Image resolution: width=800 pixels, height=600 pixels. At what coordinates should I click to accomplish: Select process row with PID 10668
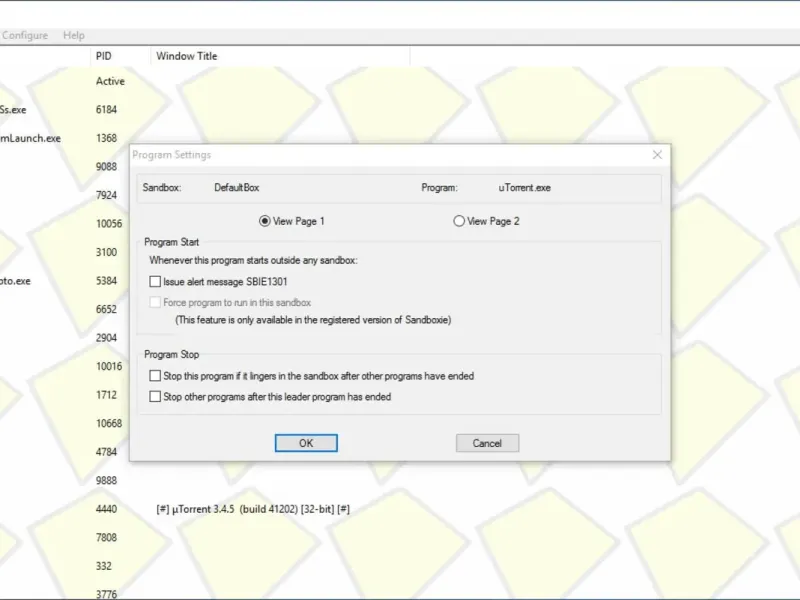[109, 423]
